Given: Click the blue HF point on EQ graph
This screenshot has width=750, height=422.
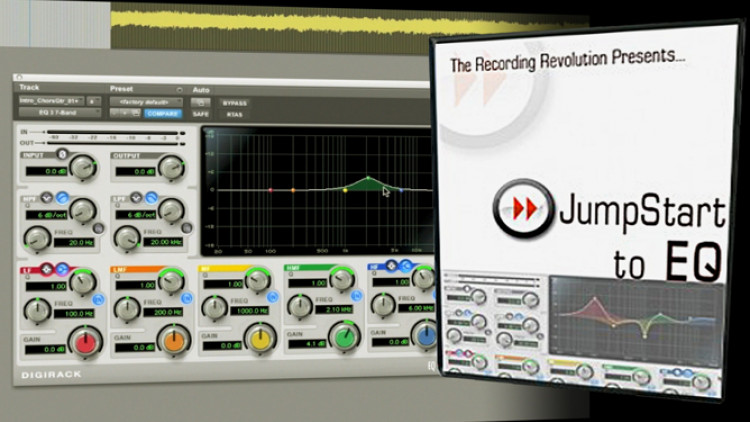Looking at the screenshot, I should (x=401, y=190).
